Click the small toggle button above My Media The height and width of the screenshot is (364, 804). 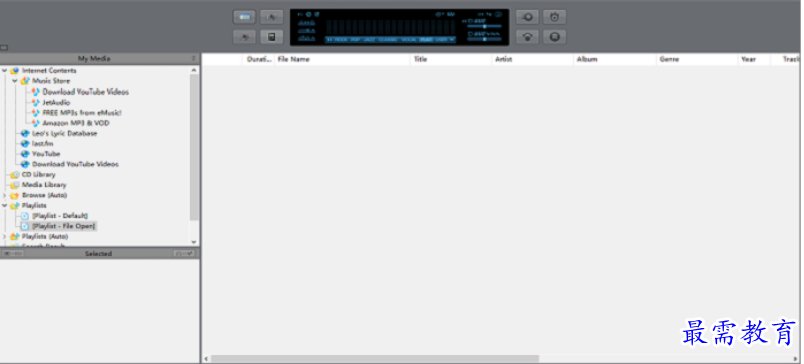point(4,47)
